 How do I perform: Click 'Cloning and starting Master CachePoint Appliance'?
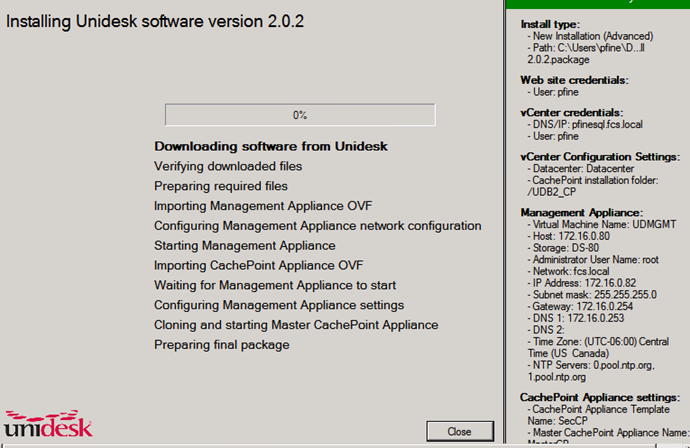click(x=296, y=325)
